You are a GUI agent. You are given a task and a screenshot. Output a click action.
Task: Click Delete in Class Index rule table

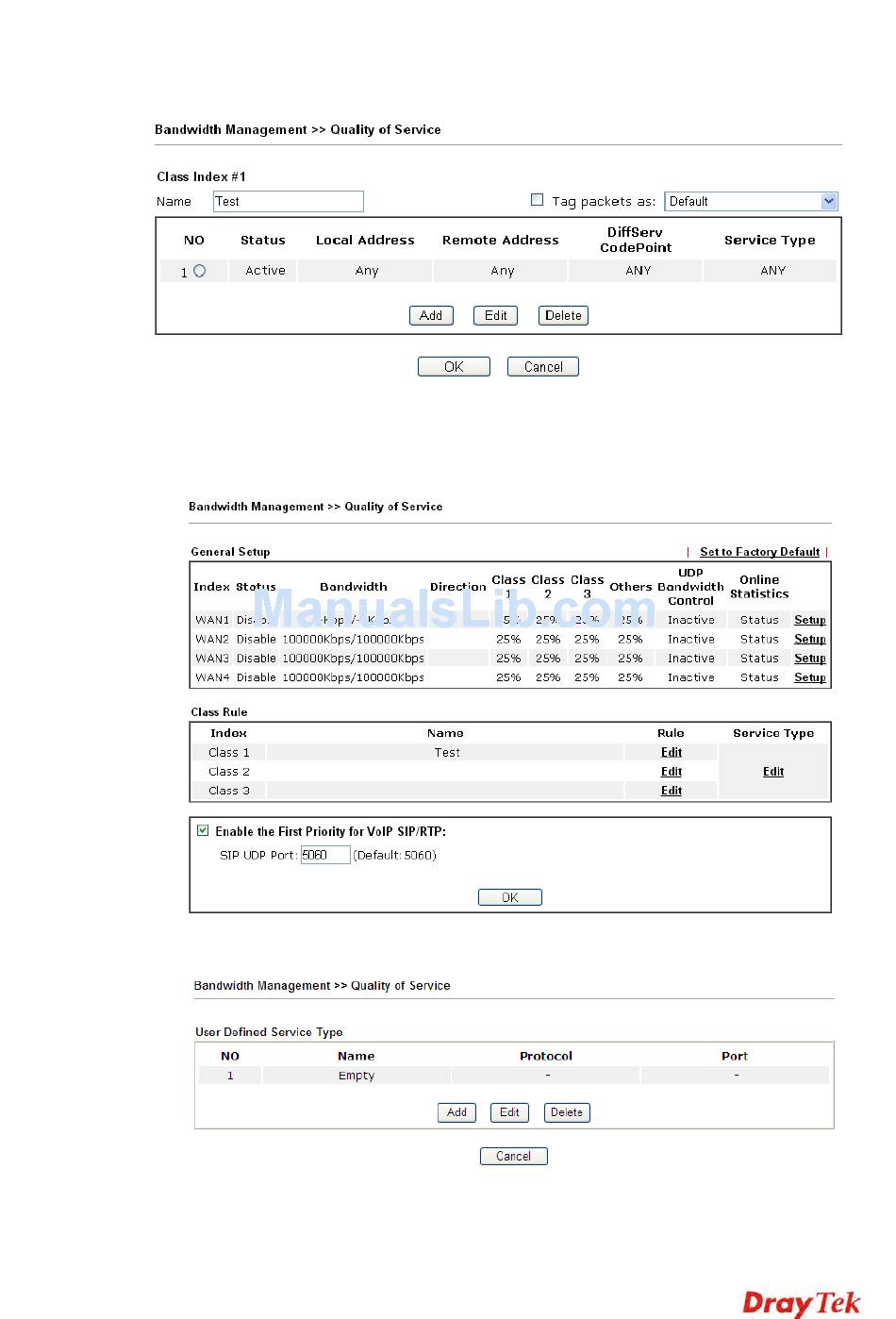(563, 316)
